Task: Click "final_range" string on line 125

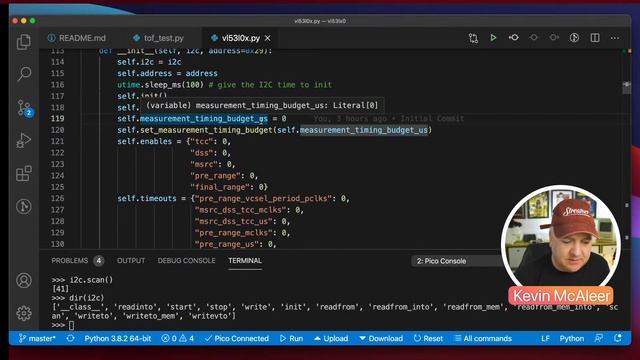Action: [220, 187]
